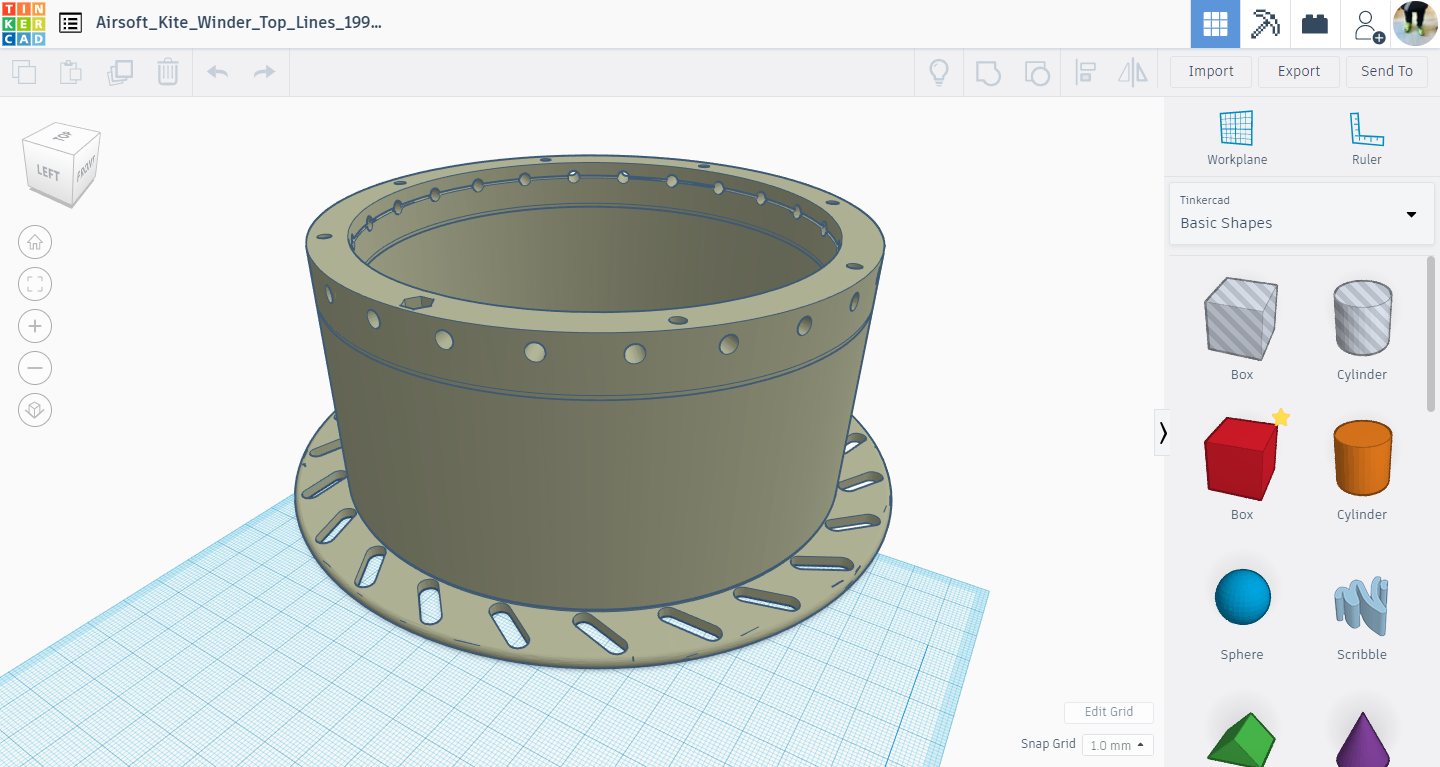This screenshot has width=1440, height=767.
Task: Click the Export button
Action: [1299, 71]
